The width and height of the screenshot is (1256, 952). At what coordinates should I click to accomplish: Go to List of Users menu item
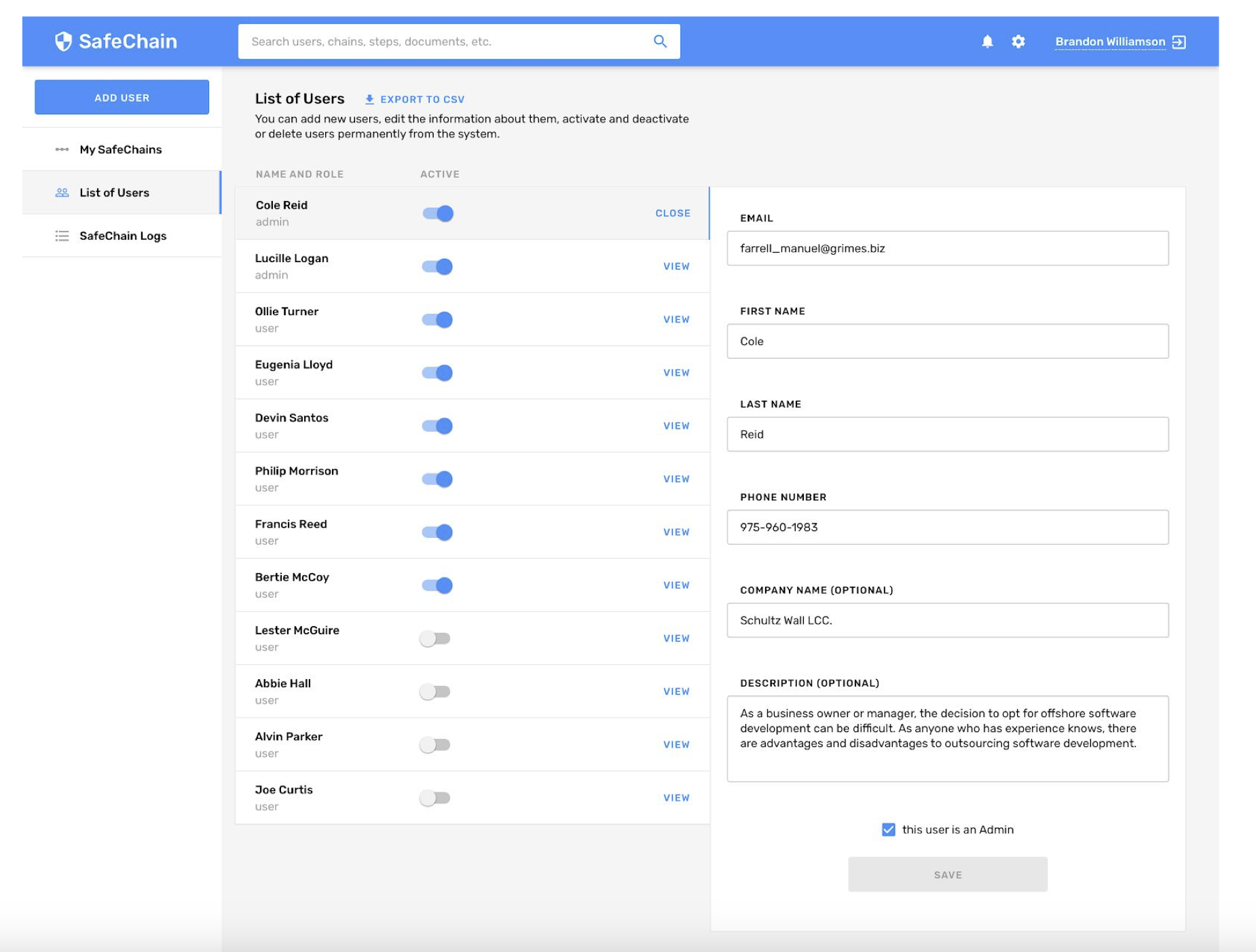click(x=114, y=193)
